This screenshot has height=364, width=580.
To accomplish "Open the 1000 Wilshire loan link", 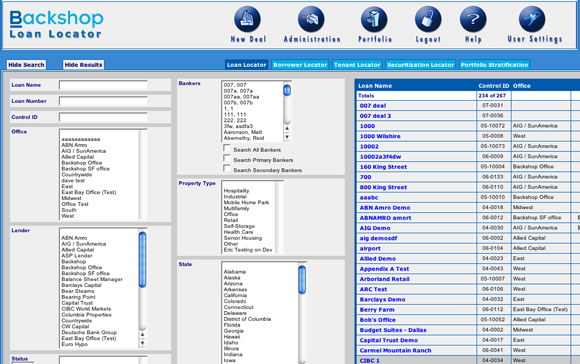I will (380, 136).
